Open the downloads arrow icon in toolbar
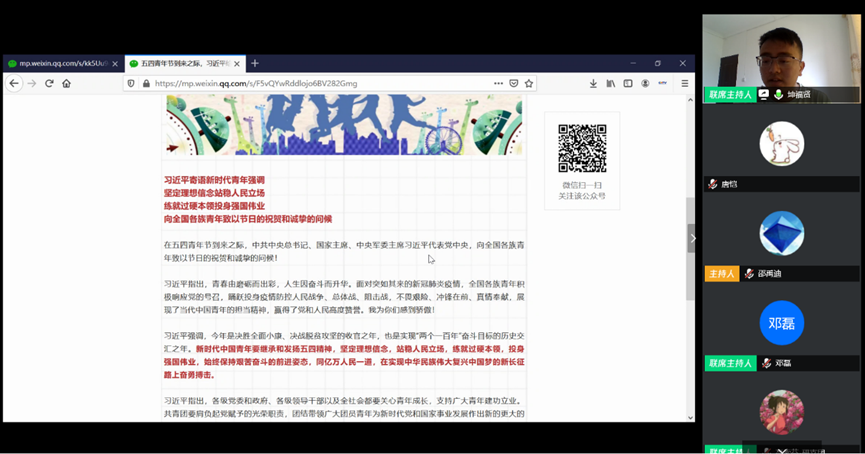The image size is (865, 454). coord(593,84)
